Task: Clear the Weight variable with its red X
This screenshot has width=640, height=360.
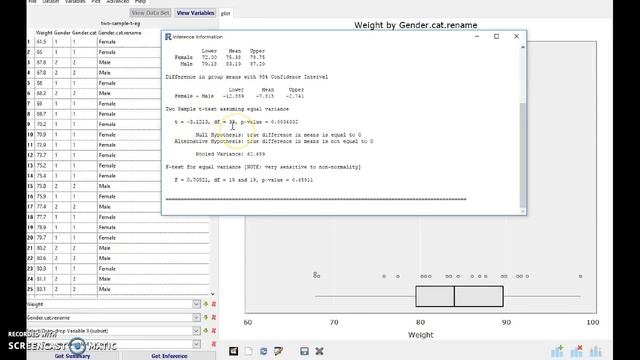Action: (213, 304)
